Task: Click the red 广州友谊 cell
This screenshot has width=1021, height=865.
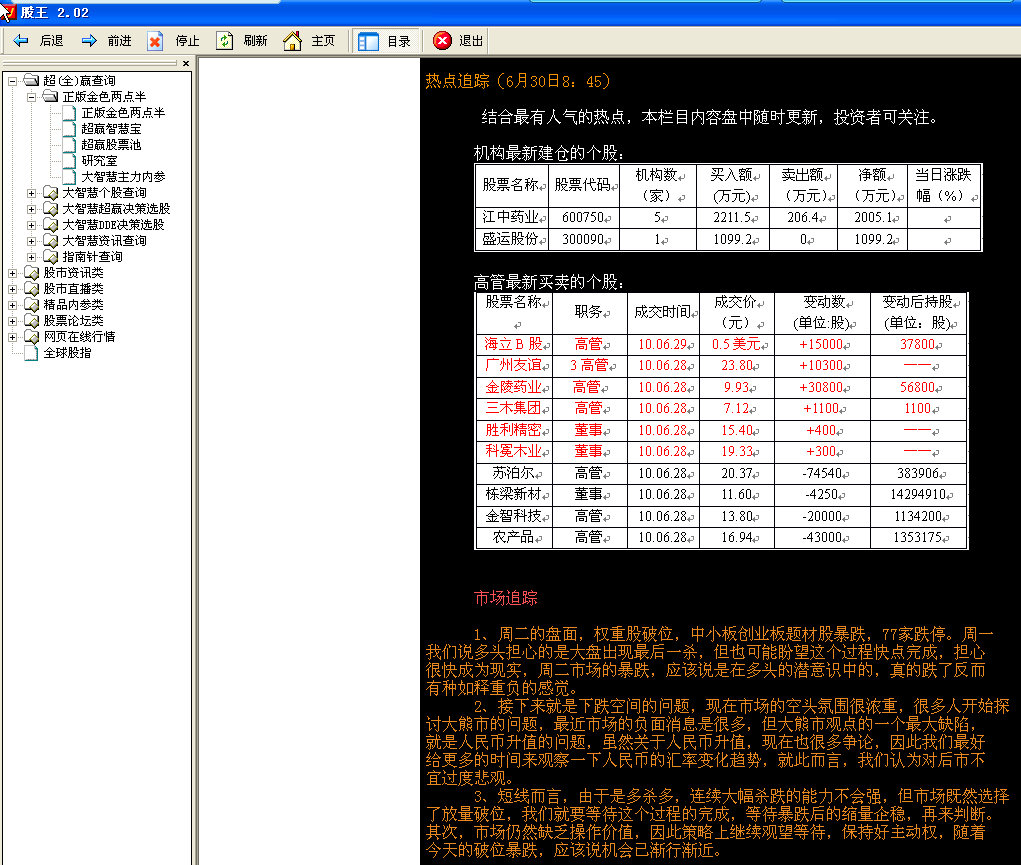Action: [x=514, y=365]
